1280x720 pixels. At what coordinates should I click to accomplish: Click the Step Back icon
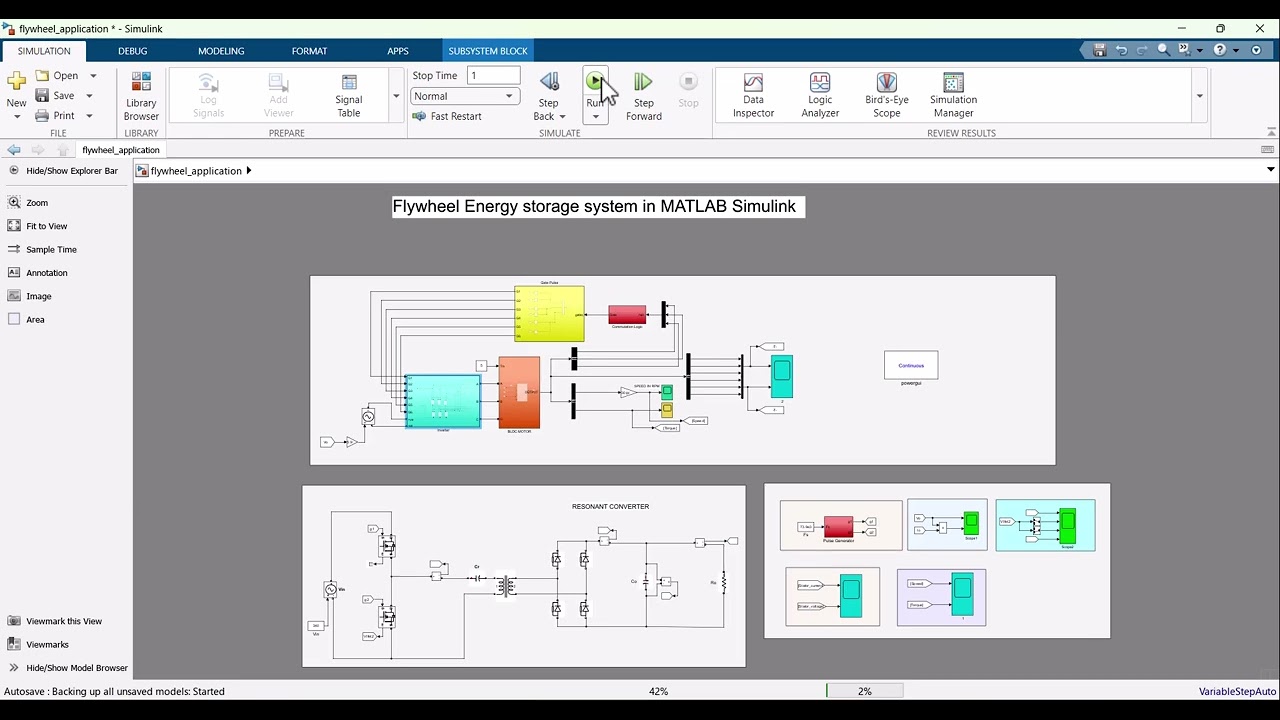[549, 81]
